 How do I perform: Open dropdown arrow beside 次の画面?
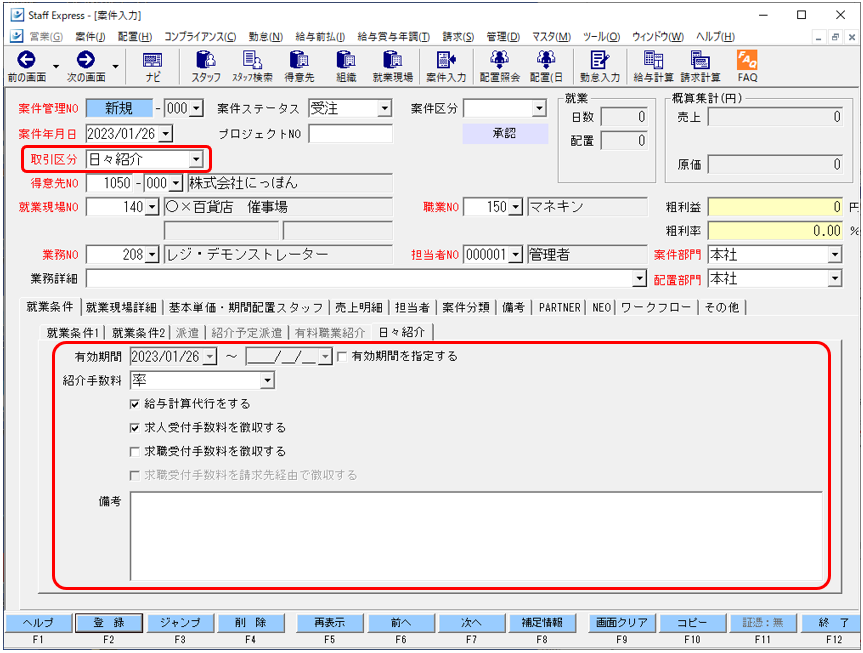[x=115, y=67]
